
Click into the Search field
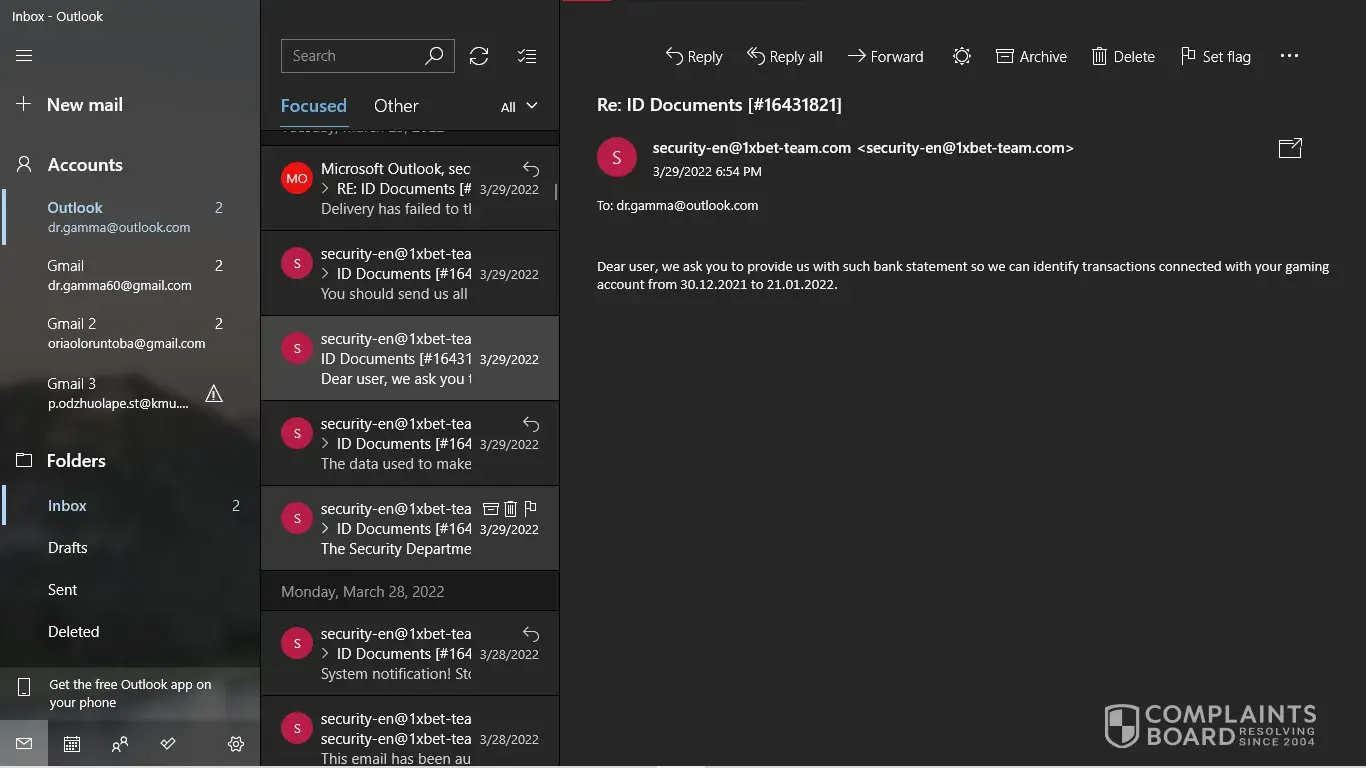pos(352,56)
